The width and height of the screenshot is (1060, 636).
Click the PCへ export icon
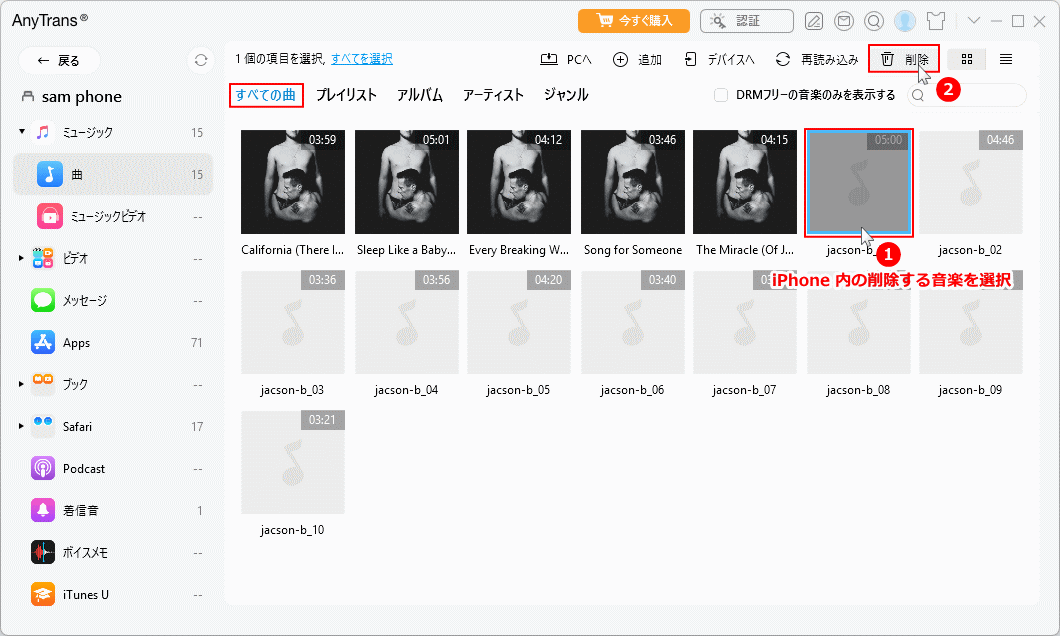pyautogui.click(x=549, y=59)
